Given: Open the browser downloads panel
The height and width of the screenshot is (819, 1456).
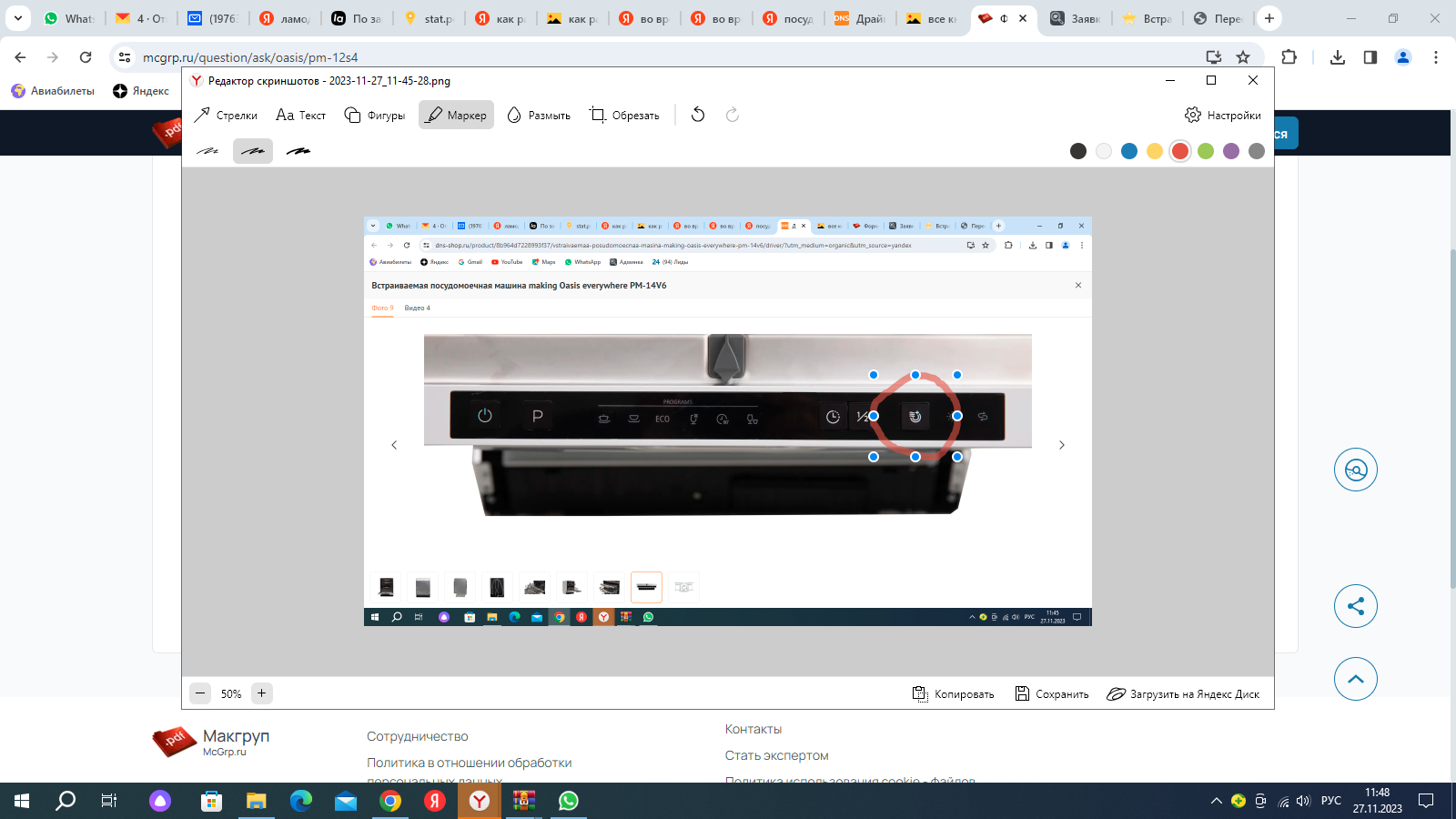Looking at the screenshot, I should (1338, 57).
